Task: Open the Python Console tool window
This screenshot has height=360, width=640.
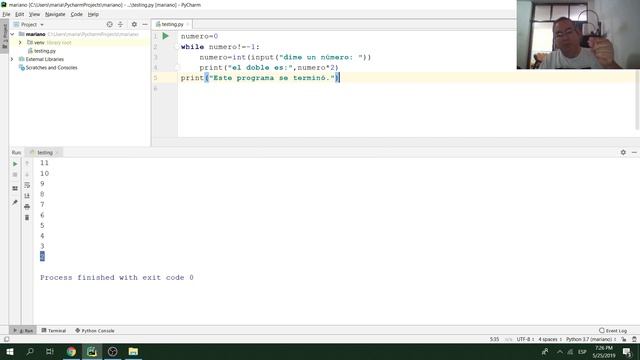Action: (x=95, y=331)
